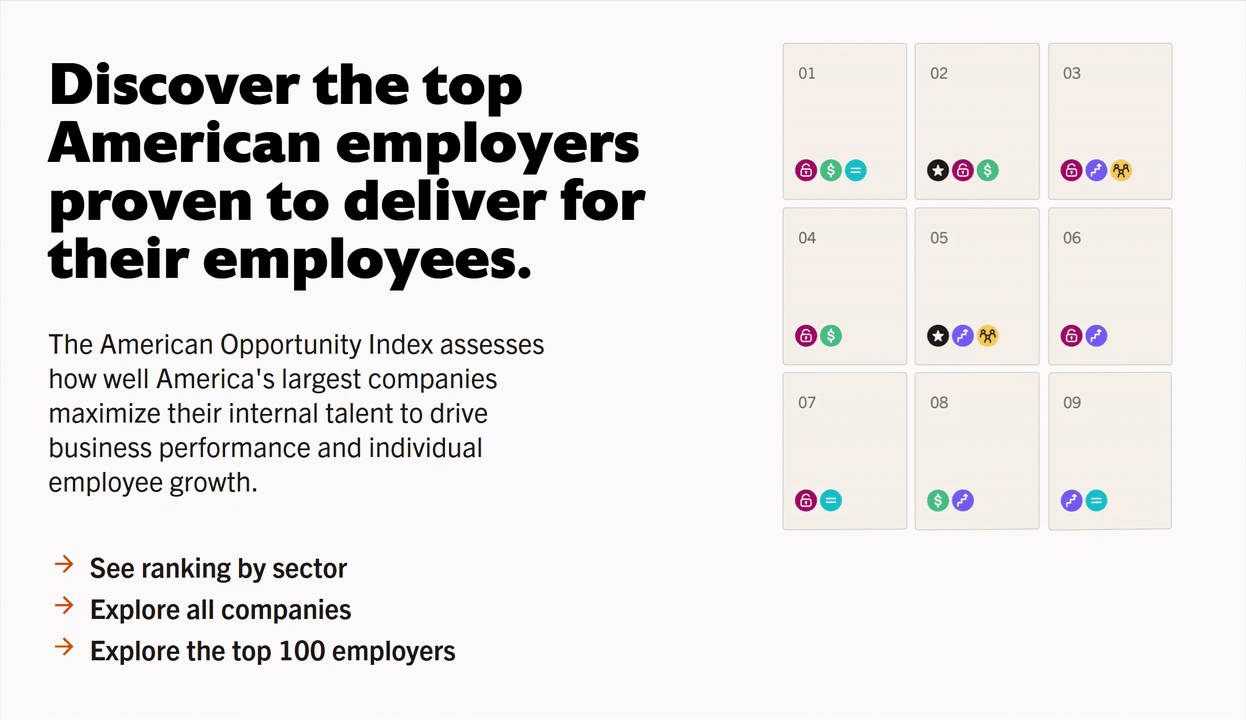The height and width of the screenshot is (720, 1246).
Task: Select the black star badge on card 05
Action: click(937, 335)
